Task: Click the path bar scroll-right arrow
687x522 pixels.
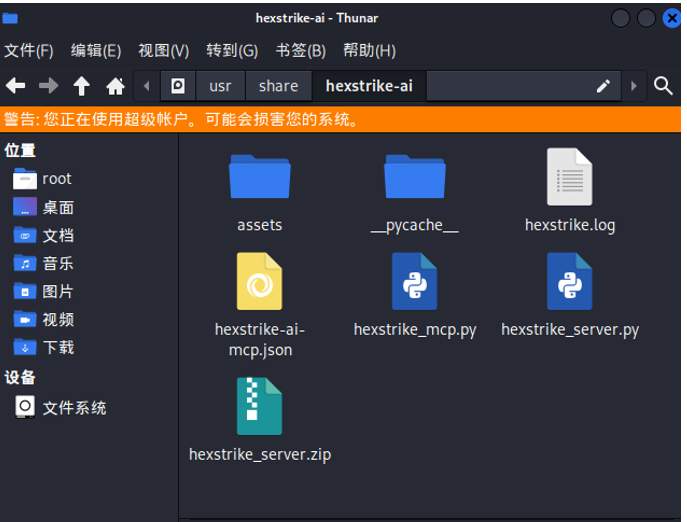Action: [x=634, y=86]
